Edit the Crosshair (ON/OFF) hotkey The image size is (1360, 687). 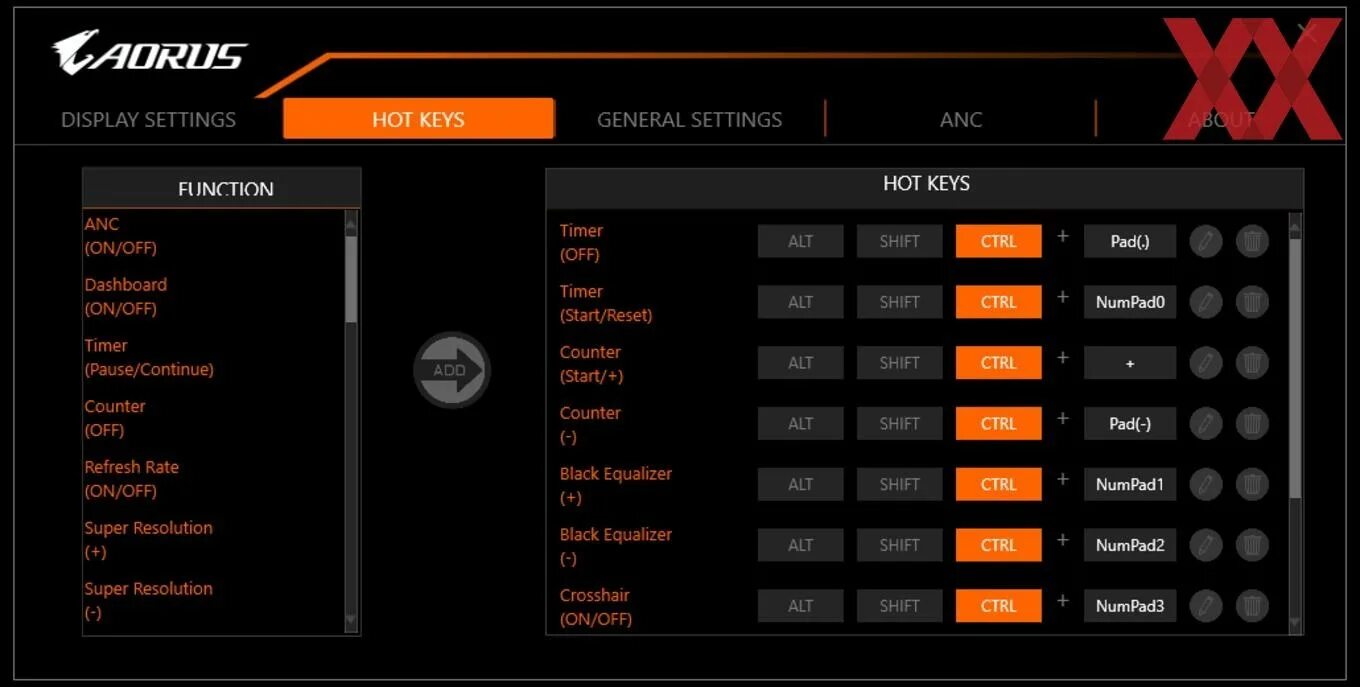[x=1205, y=605]
